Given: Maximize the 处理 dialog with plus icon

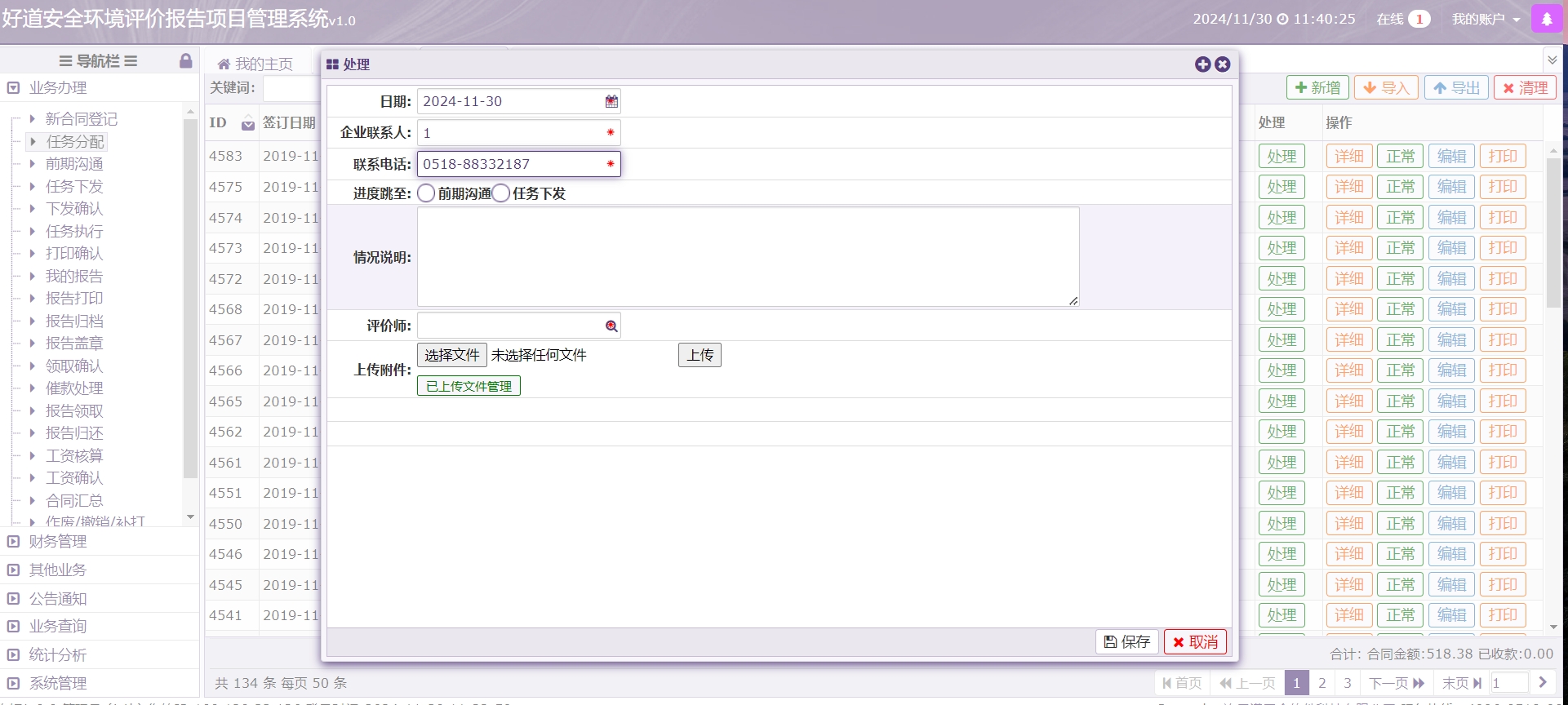Looking at the screenshot, I should [x=1202, y=64].
